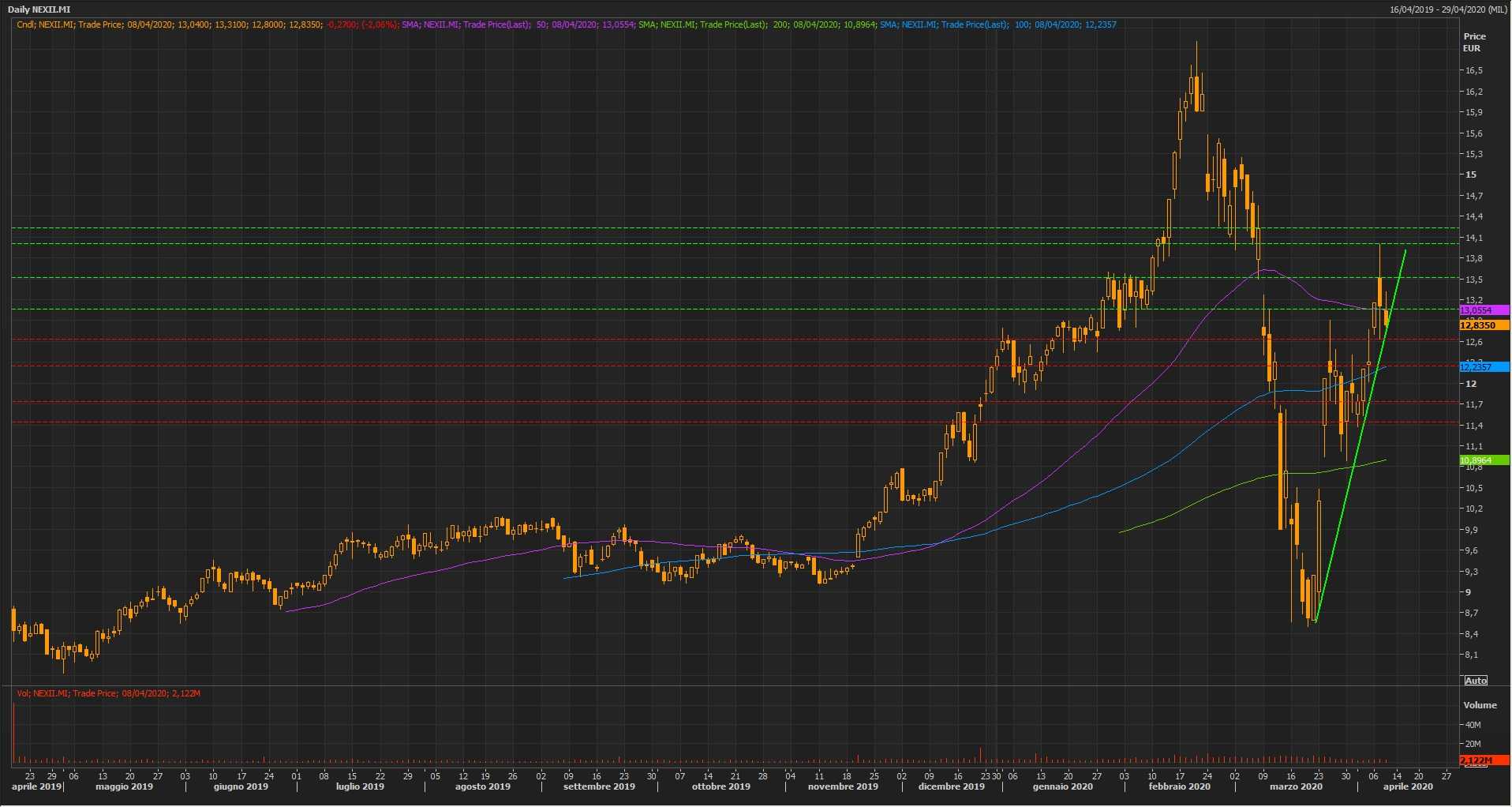Screen dimensions: 1512x807
Task: Click the orange Cndl candlestick legend entry
Action: pos(205,24)
